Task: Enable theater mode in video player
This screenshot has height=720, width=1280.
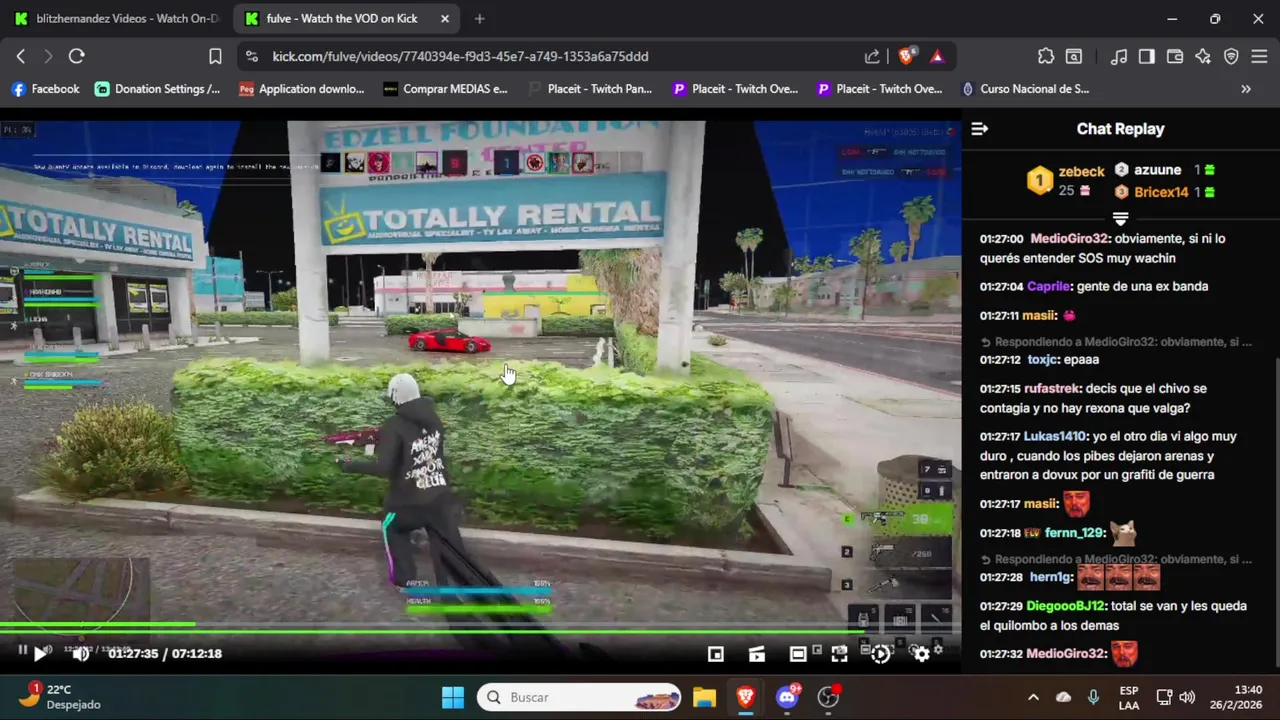Action: (798, 654)
